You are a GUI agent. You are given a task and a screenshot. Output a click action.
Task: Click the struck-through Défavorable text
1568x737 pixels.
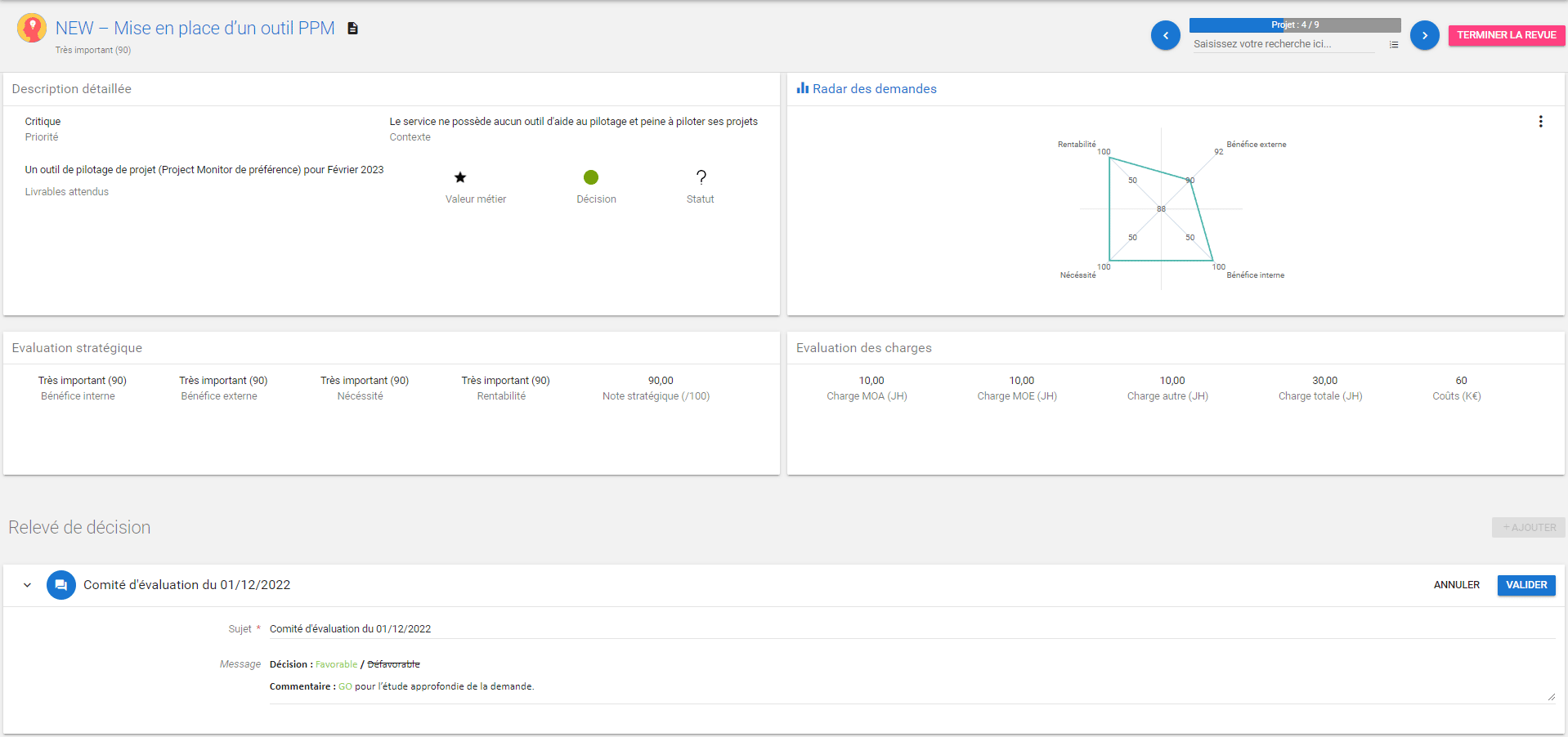pos(393,664)
